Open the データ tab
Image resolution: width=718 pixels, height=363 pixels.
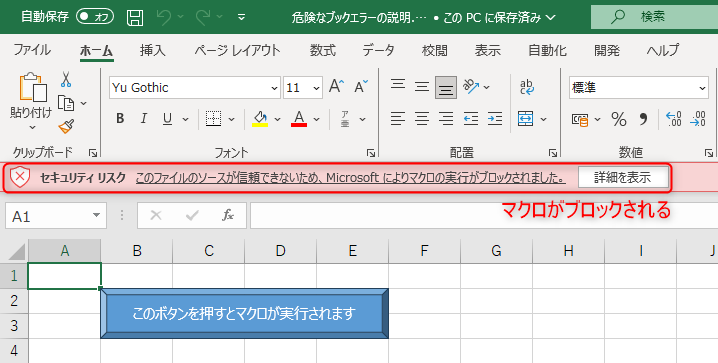tap(378, 50)
